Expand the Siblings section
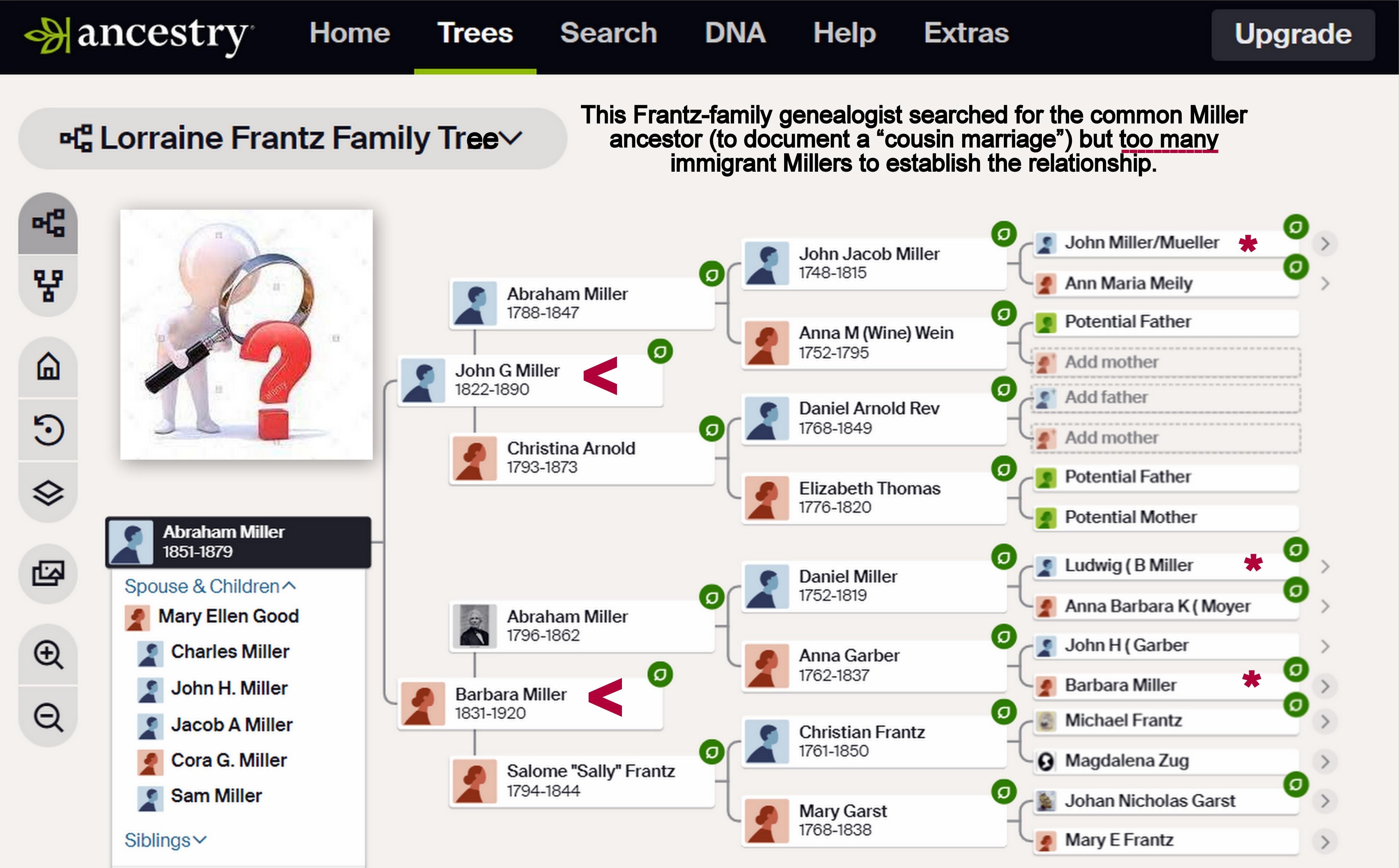This screenshot has width=1399, height=868. pos(165,840)
